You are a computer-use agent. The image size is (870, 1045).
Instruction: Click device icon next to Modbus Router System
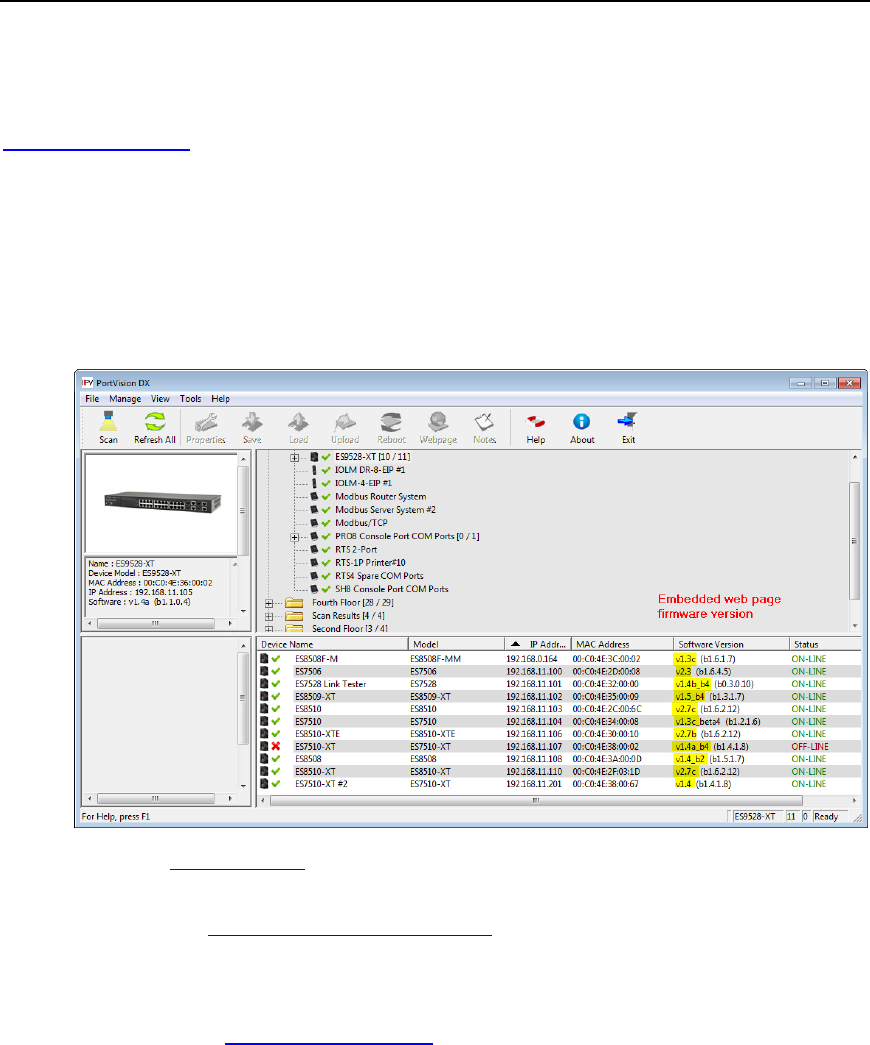point(314,497)
